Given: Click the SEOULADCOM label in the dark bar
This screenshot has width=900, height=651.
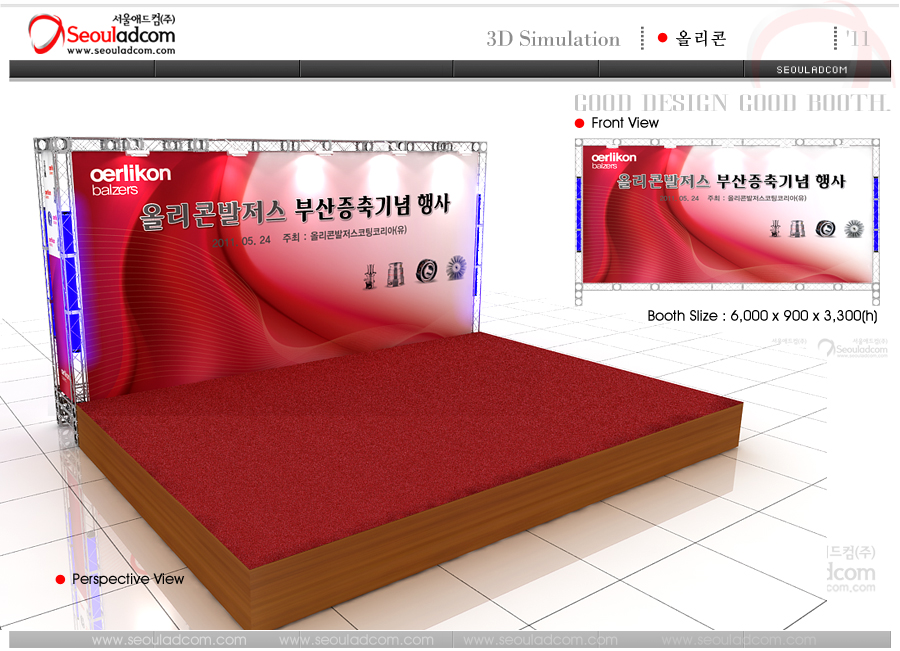Looking at the screenshot, I should [812, 70].
